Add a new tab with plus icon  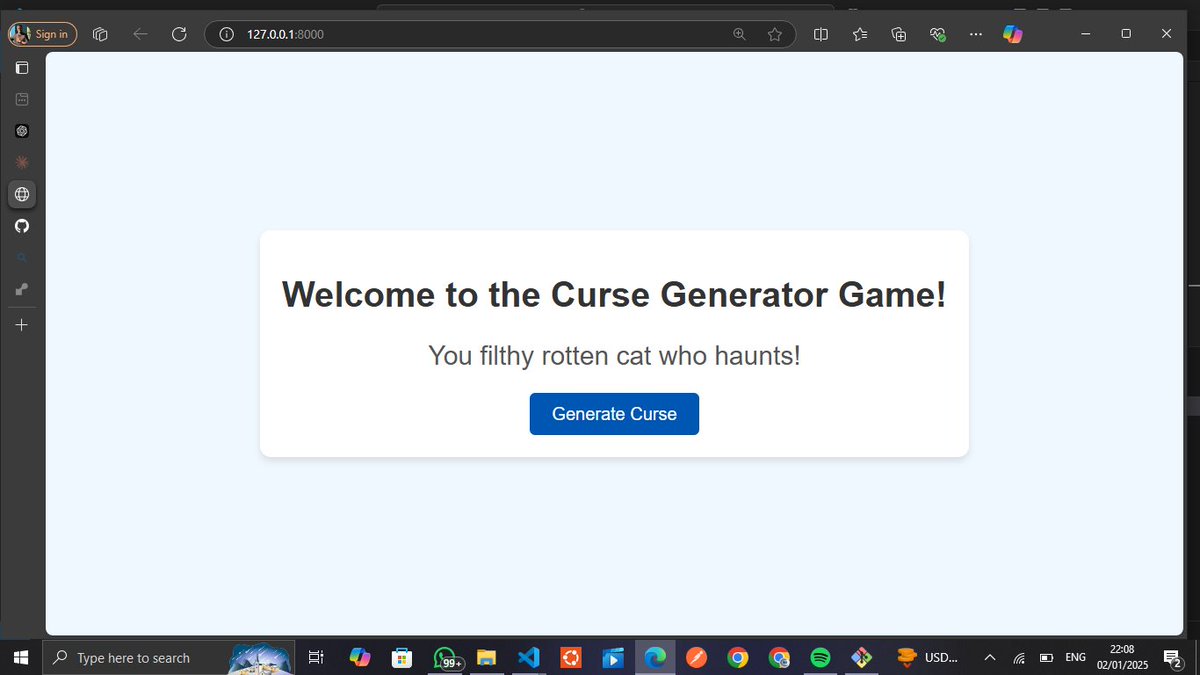click(22, 325)
